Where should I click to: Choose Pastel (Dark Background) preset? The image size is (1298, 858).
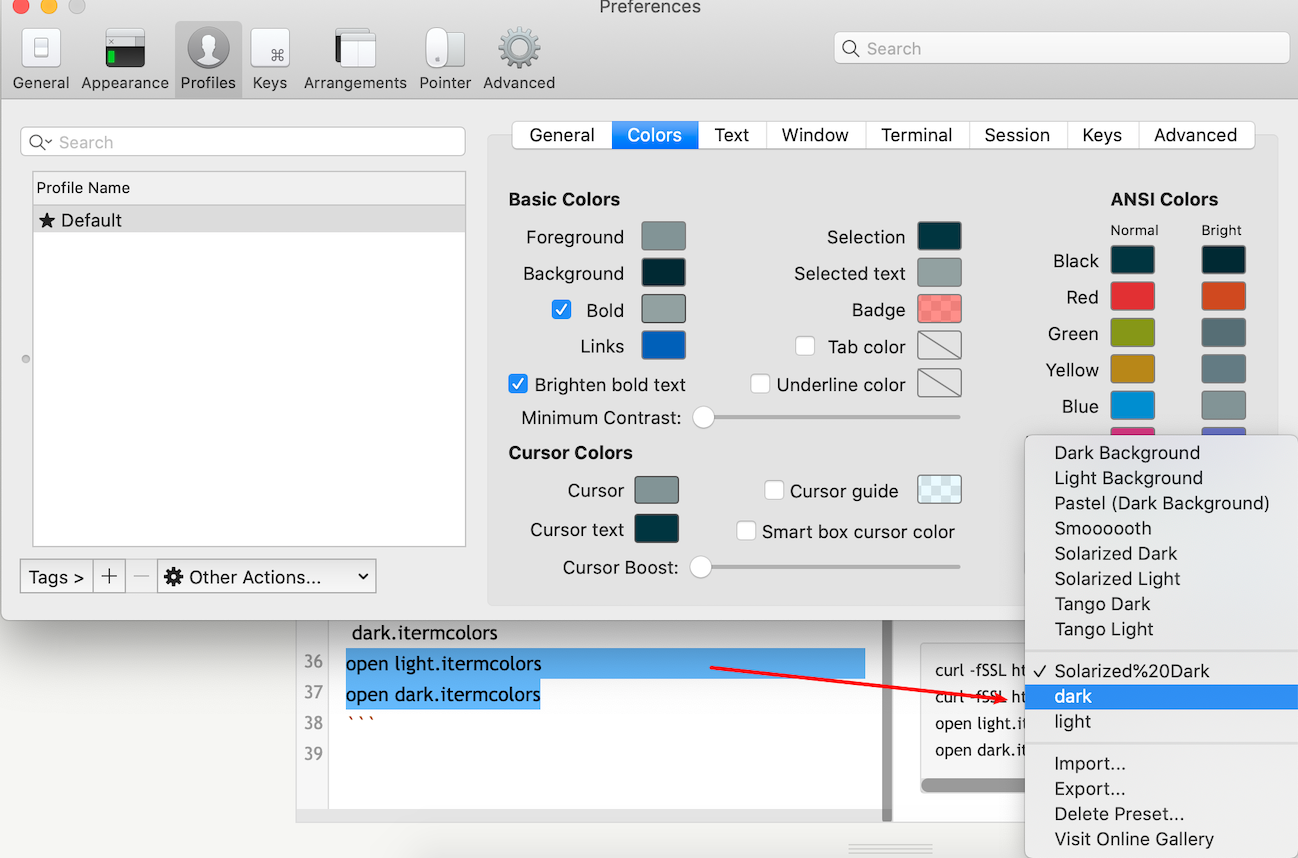[x=1162, y=503]
